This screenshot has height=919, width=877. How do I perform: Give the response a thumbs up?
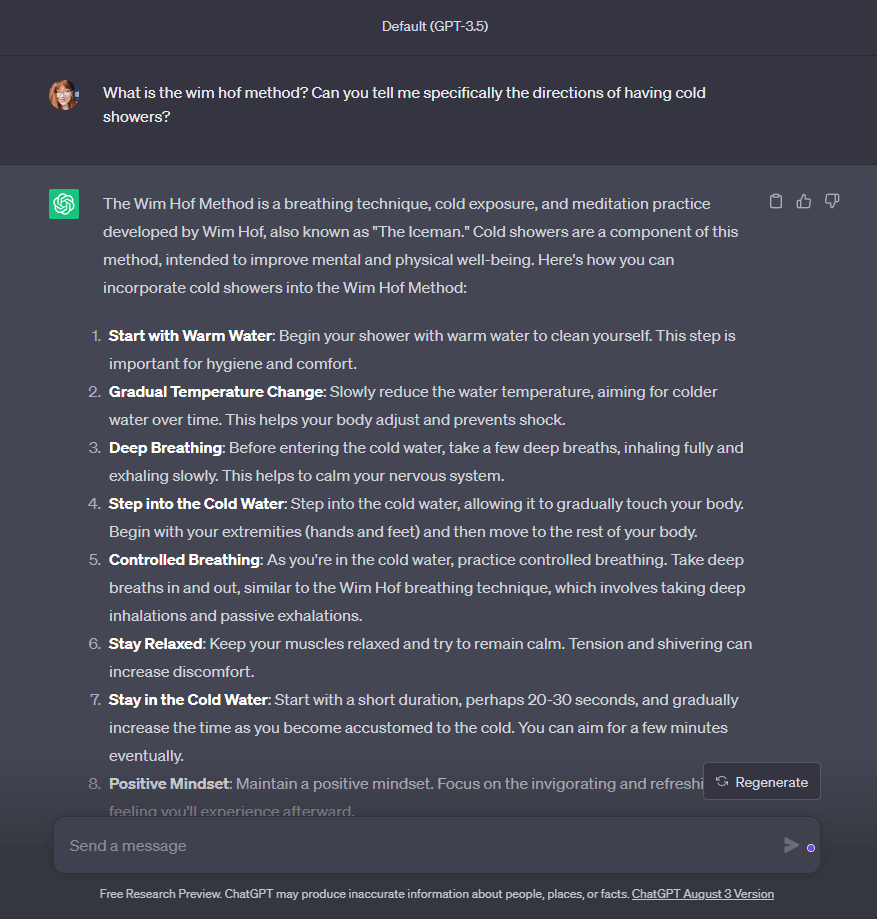pyautogui.click(x=804, y=202)
